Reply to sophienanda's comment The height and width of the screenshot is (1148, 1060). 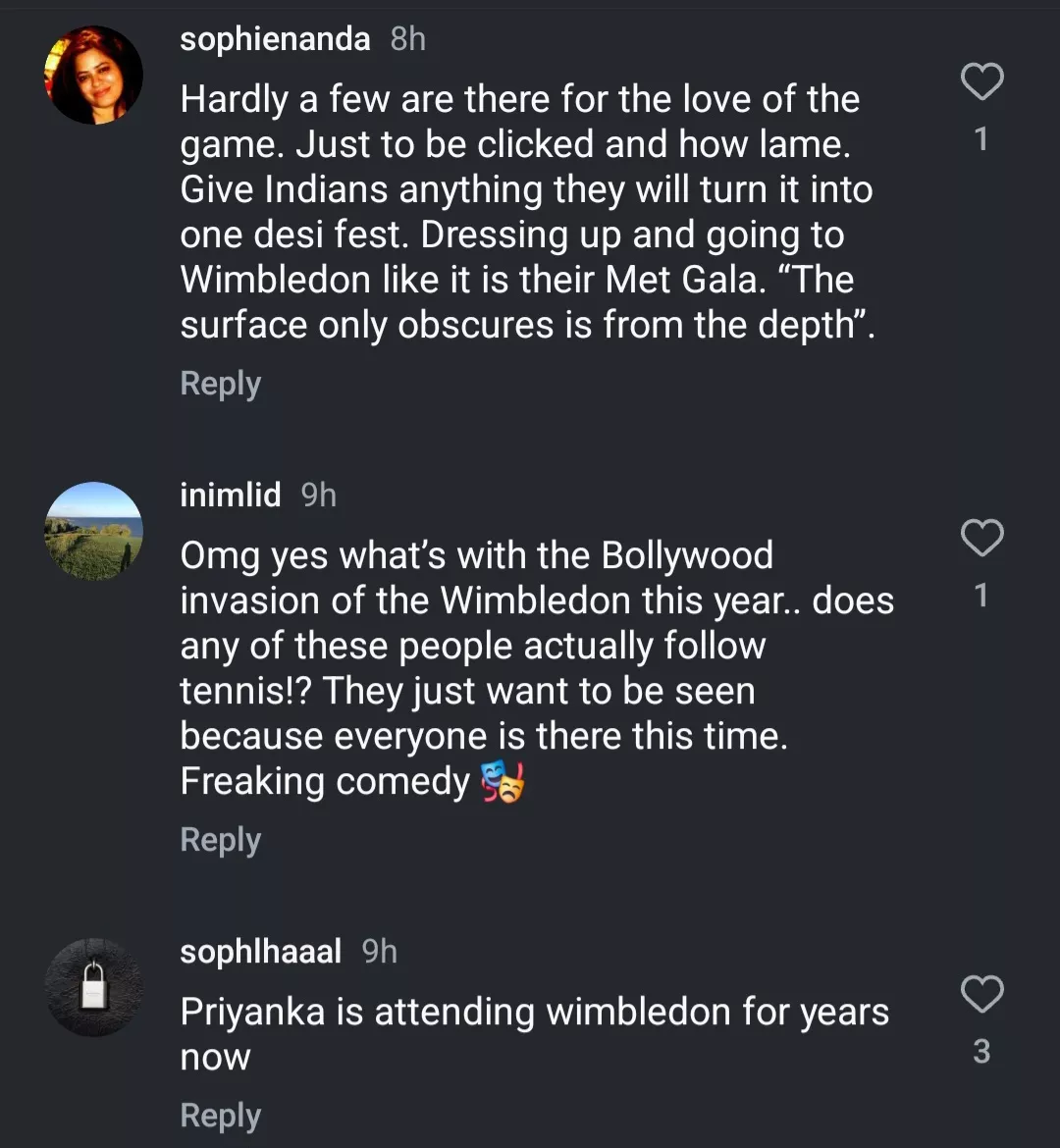tap(221, 384)
